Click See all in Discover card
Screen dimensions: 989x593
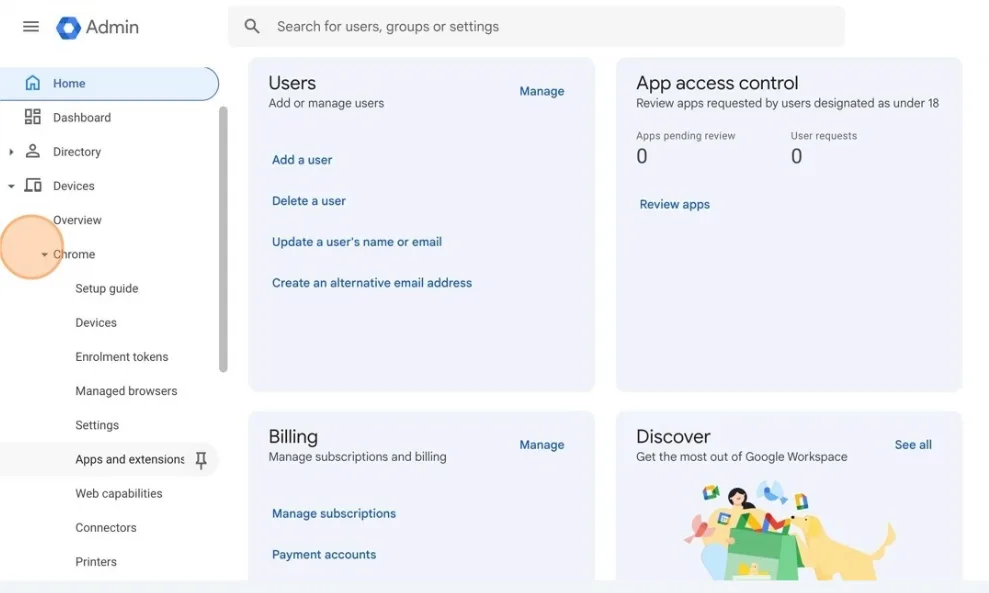[912, 445]
